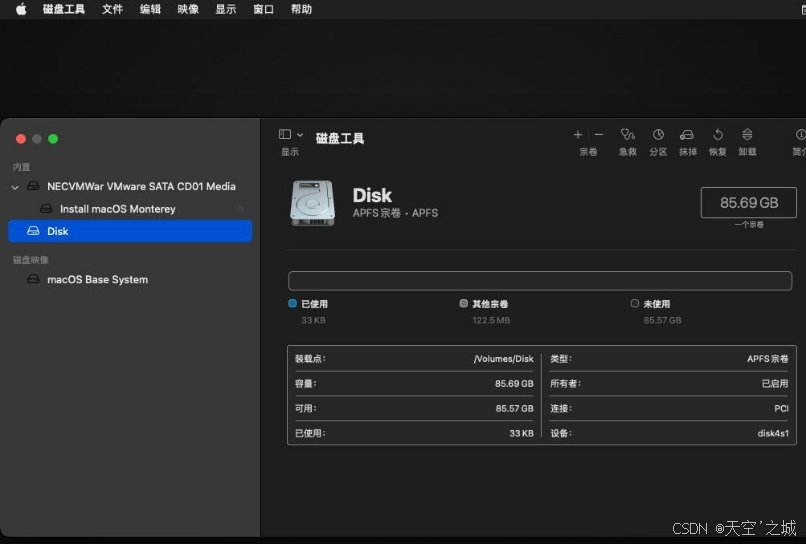Open the 磁盘工具 menu in the menu bar
The height and width of the screenshot is (545, 806).
coord(64,9)
